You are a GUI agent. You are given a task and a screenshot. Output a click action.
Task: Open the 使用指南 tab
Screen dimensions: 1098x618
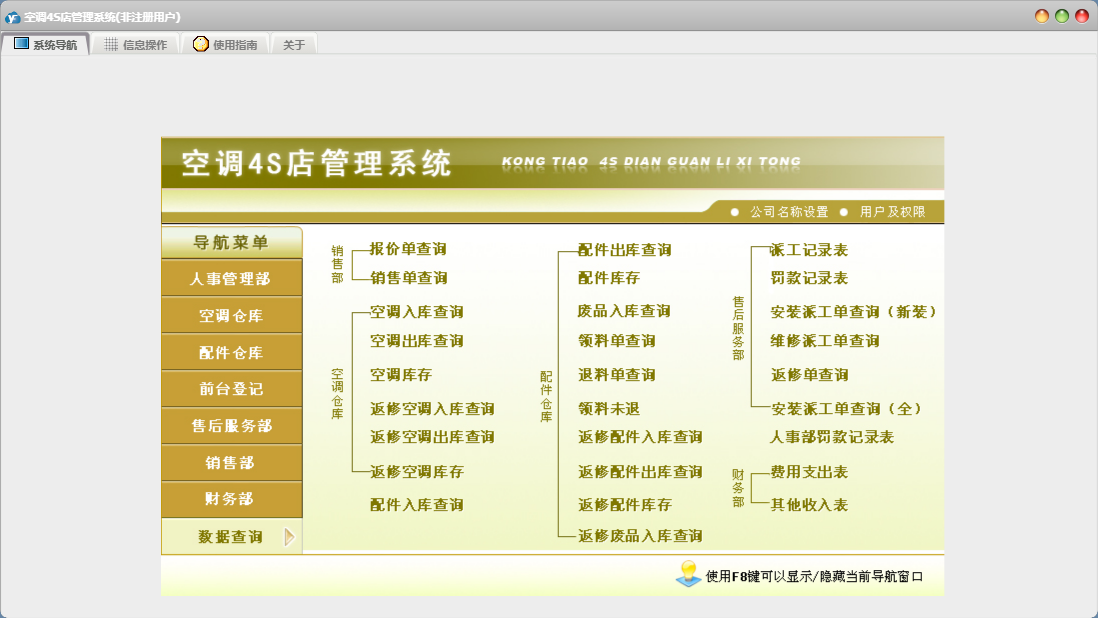coord(225,45)
